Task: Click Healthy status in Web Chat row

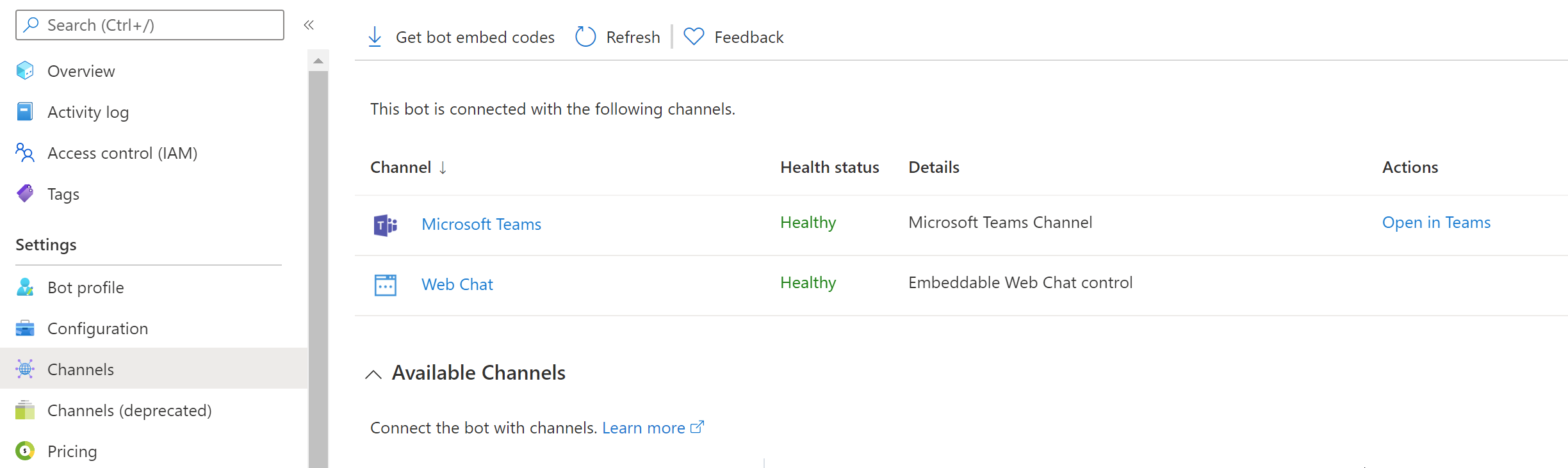Action: pos(808,282)
